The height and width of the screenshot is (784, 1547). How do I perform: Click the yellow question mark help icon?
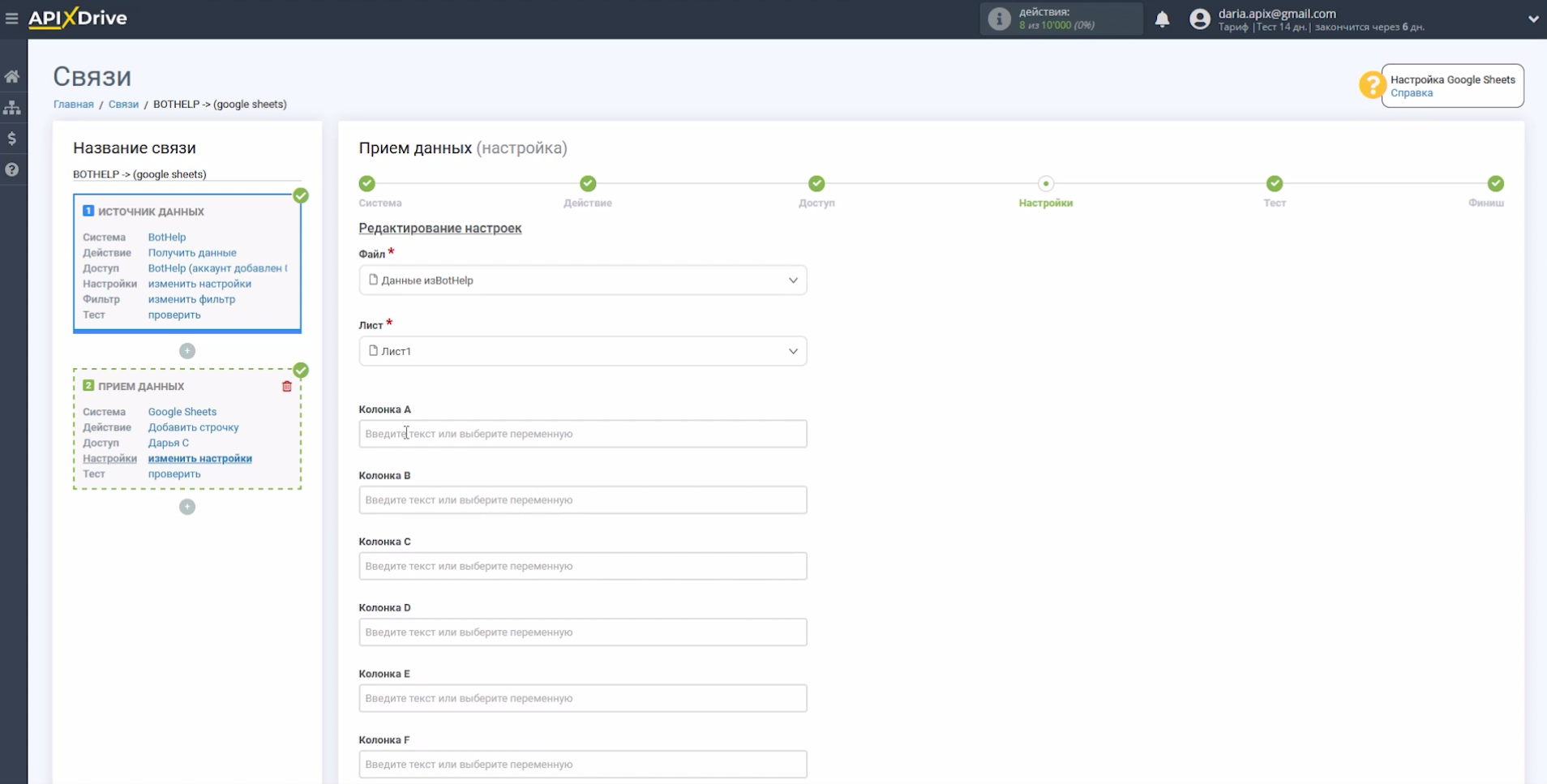(x=1372, y=84)
